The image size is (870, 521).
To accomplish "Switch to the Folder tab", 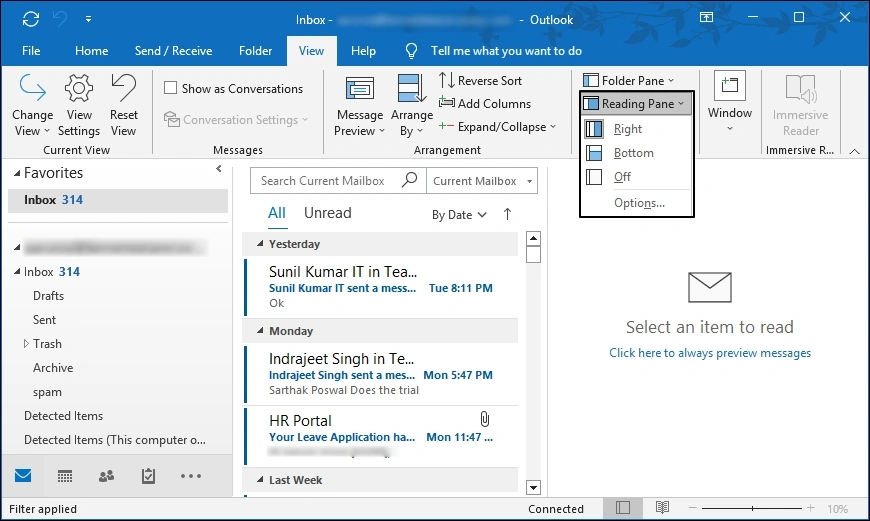I will (x=255, y=50).
